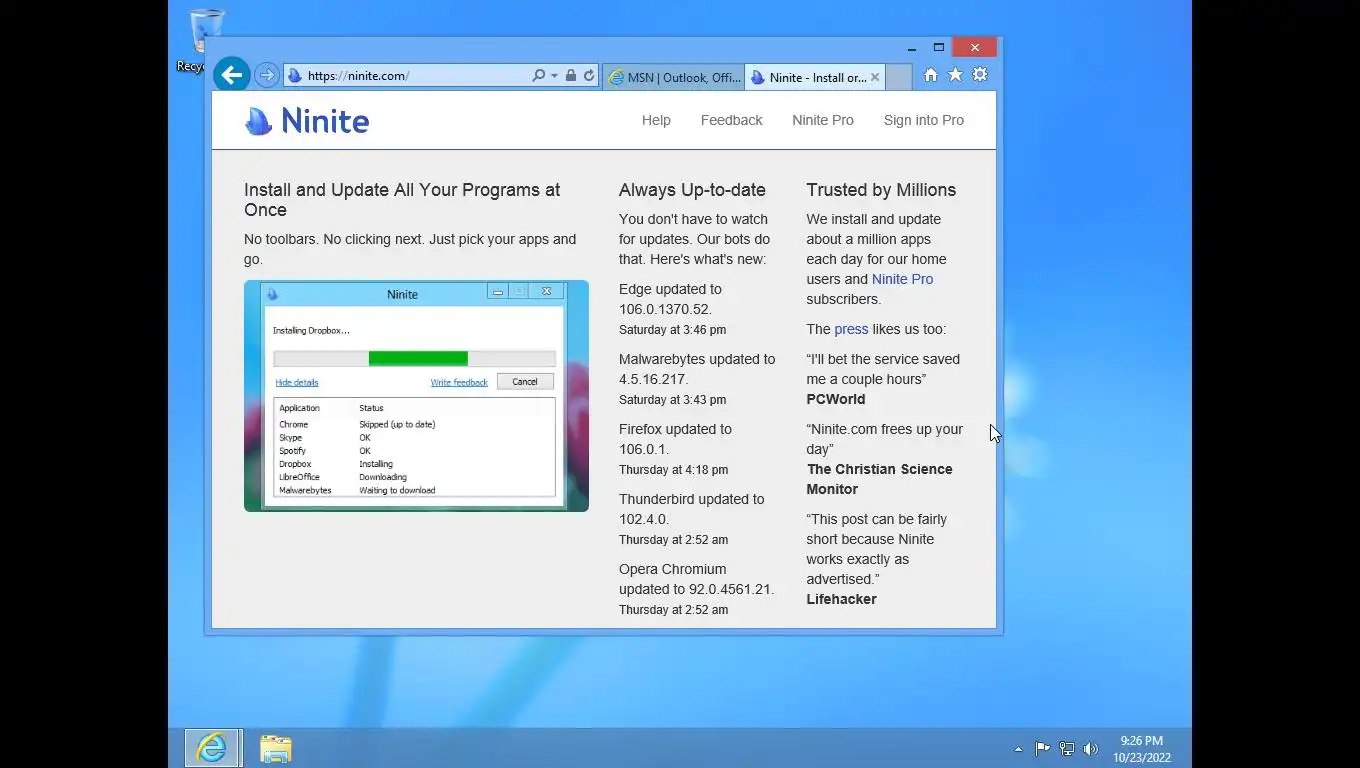Click the PCWorld attribution text
The image size is (1360, 768).
tap(836, 399)
